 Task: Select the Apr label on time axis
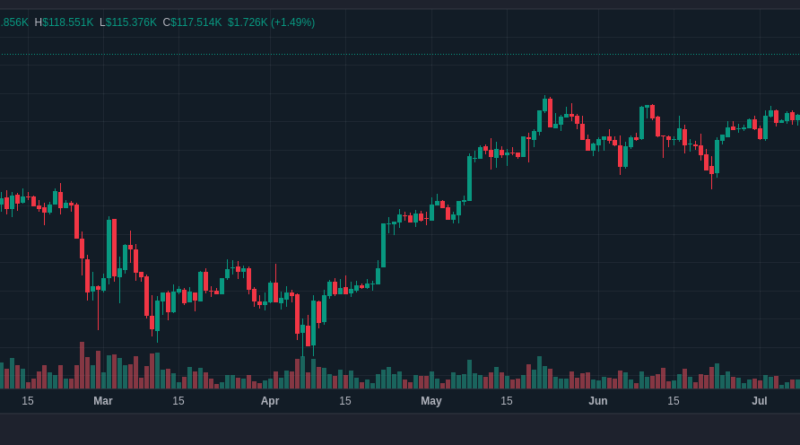(269, 401)
